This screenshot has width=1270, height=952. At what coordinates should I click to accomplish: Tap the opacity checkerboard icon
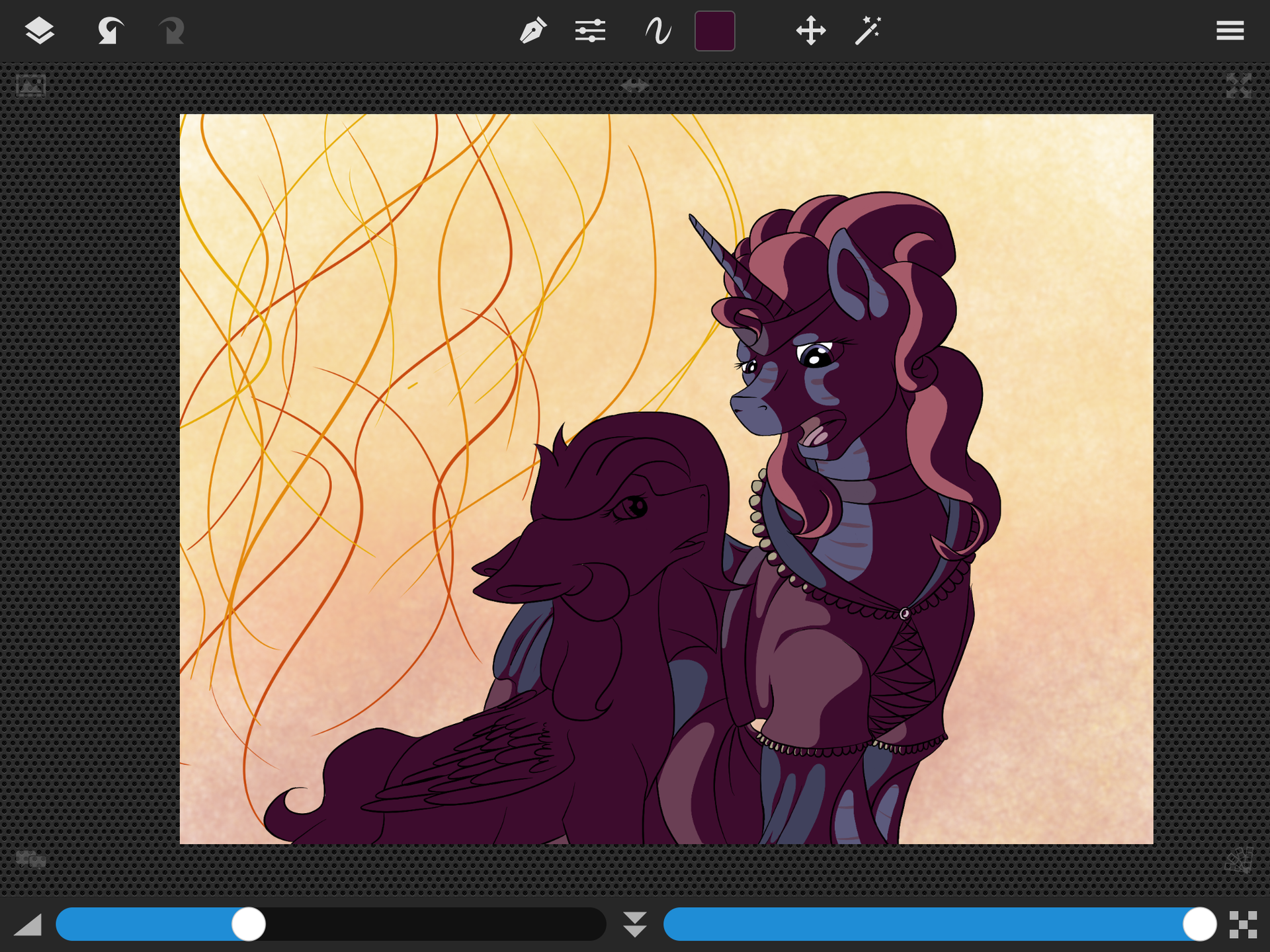[x=1243, y=924]
